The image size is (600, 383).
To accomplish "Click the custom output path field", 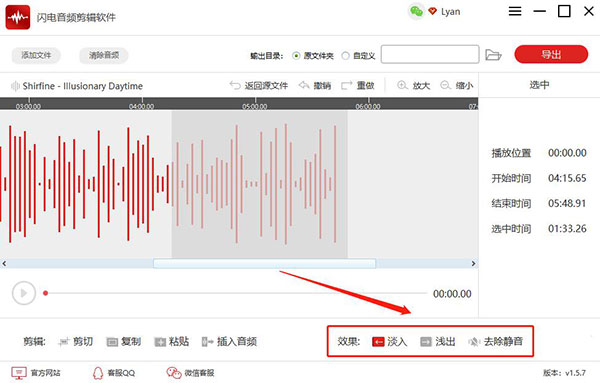I will point(430,54).
